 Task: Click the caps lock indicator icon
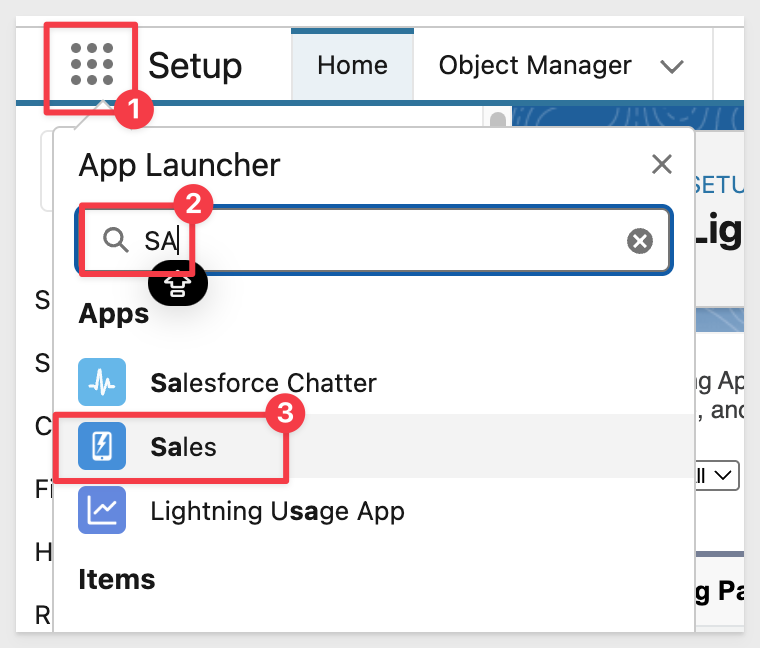[178, 284]
